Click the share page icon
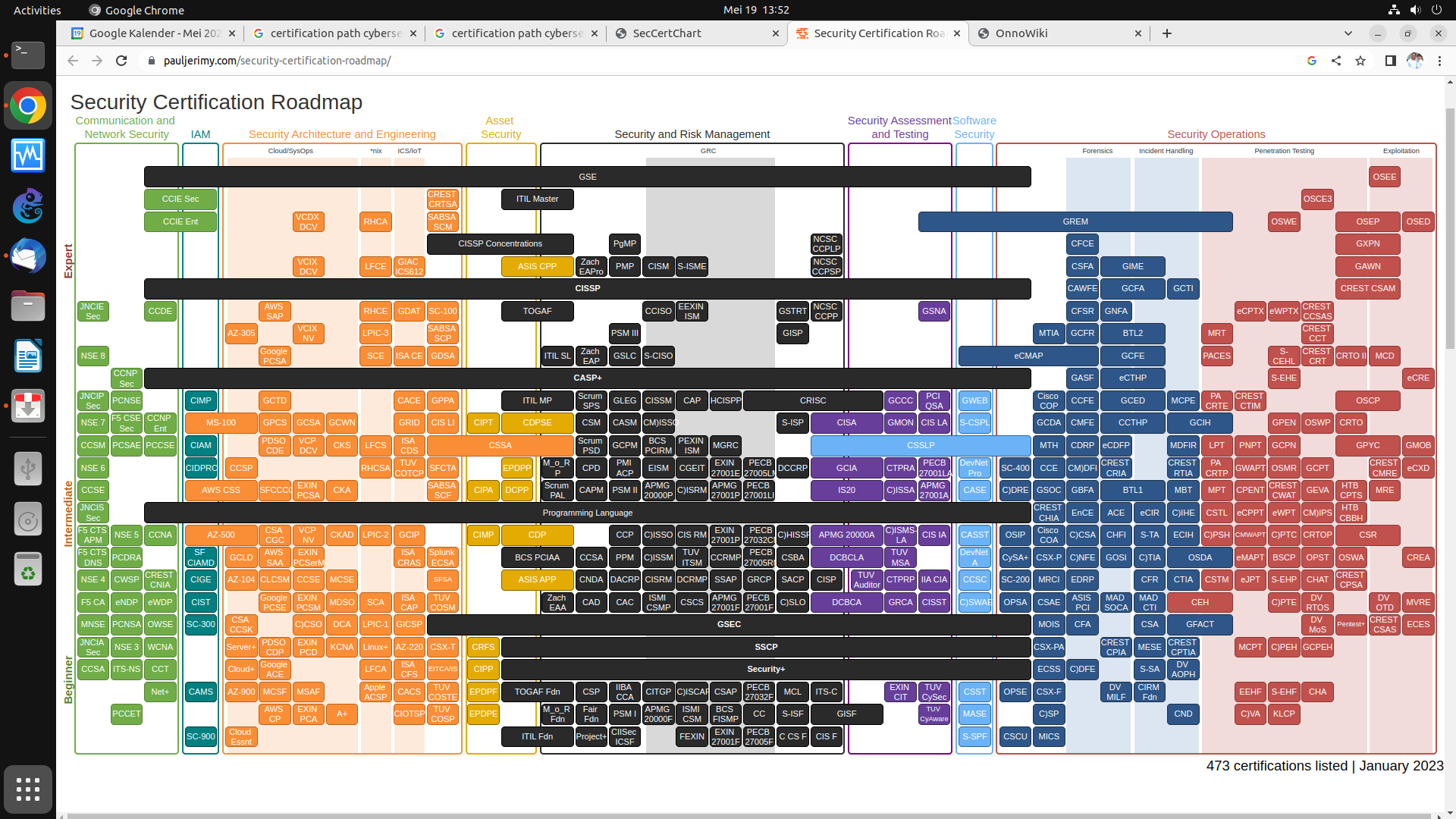Screen dimensions: 1456x819 pos(1336,61)
